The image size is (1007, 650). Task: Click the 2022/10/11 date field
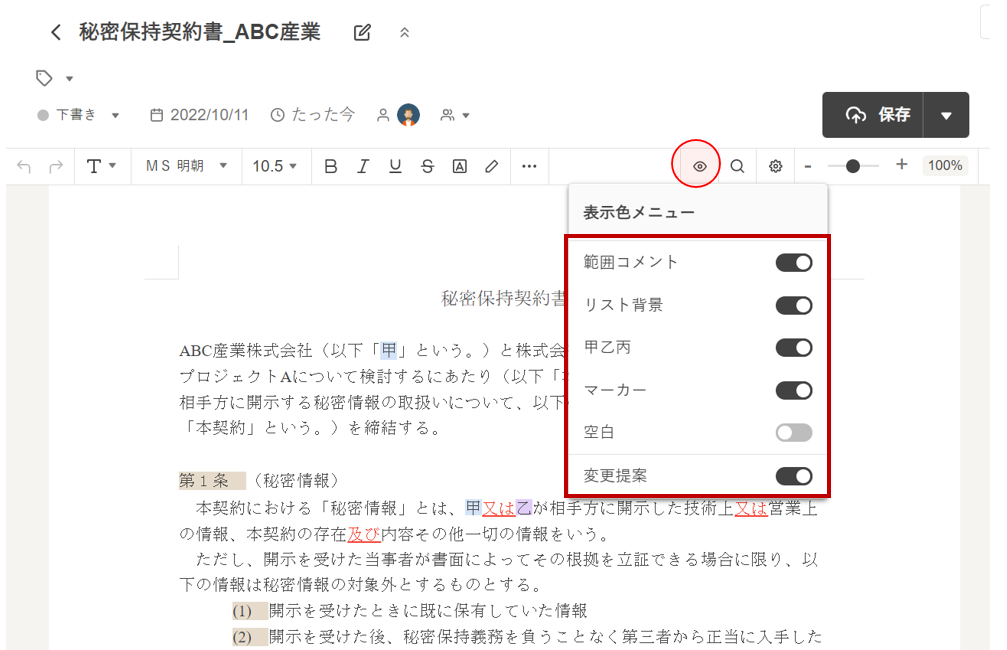click(199, 115)
